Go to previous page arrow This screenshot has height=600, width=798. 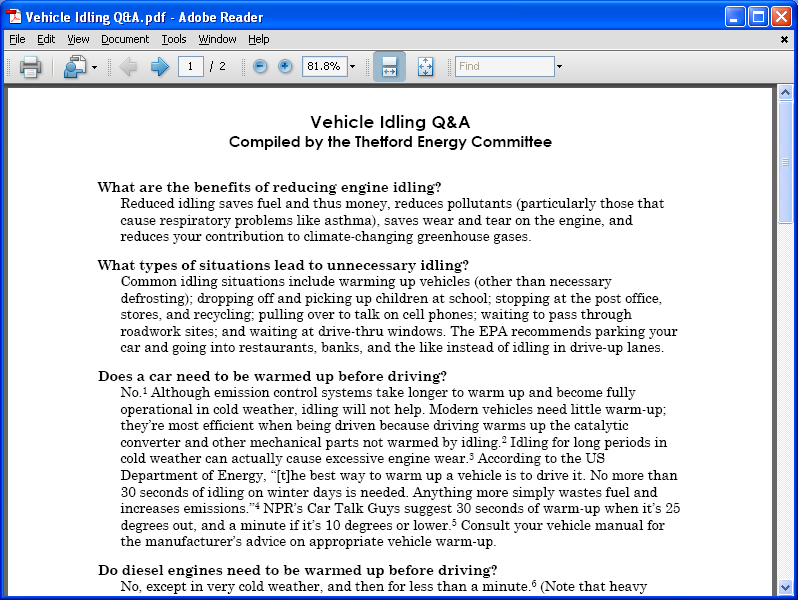pyautogui.click(x=128, y=67)
